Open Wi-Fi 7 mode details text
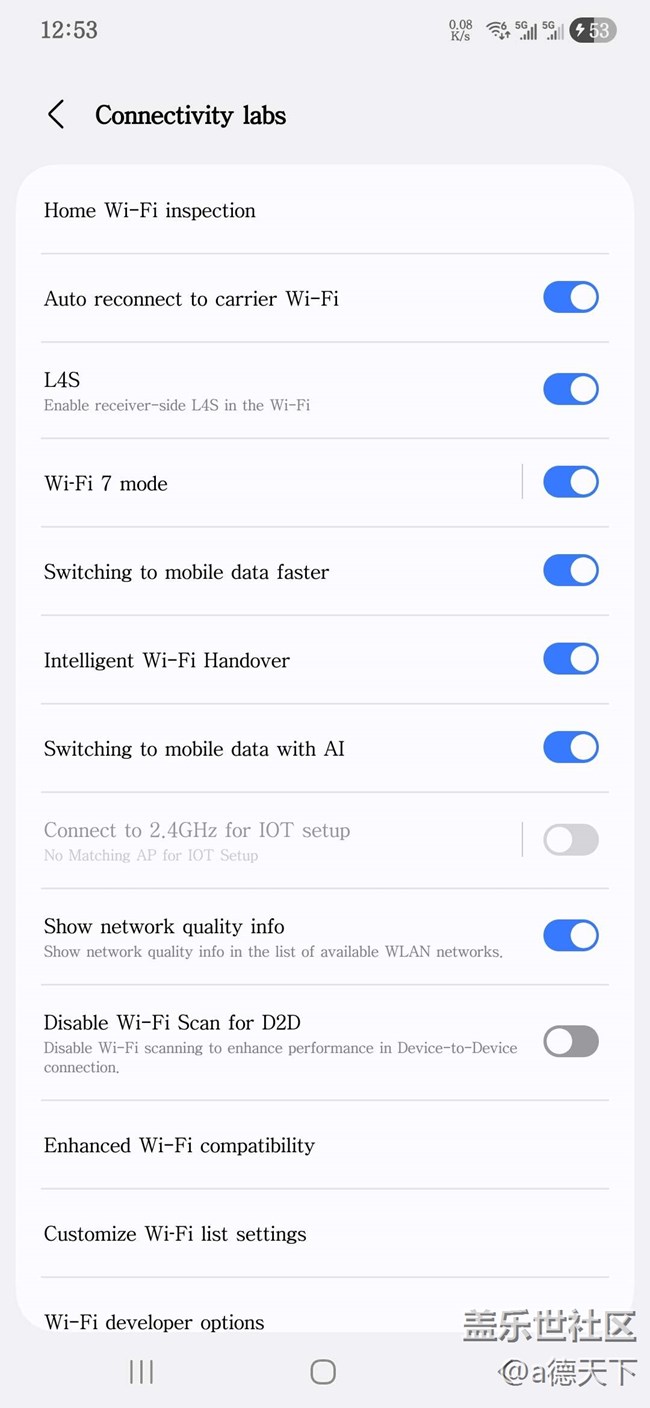 [x=106, y=484]
